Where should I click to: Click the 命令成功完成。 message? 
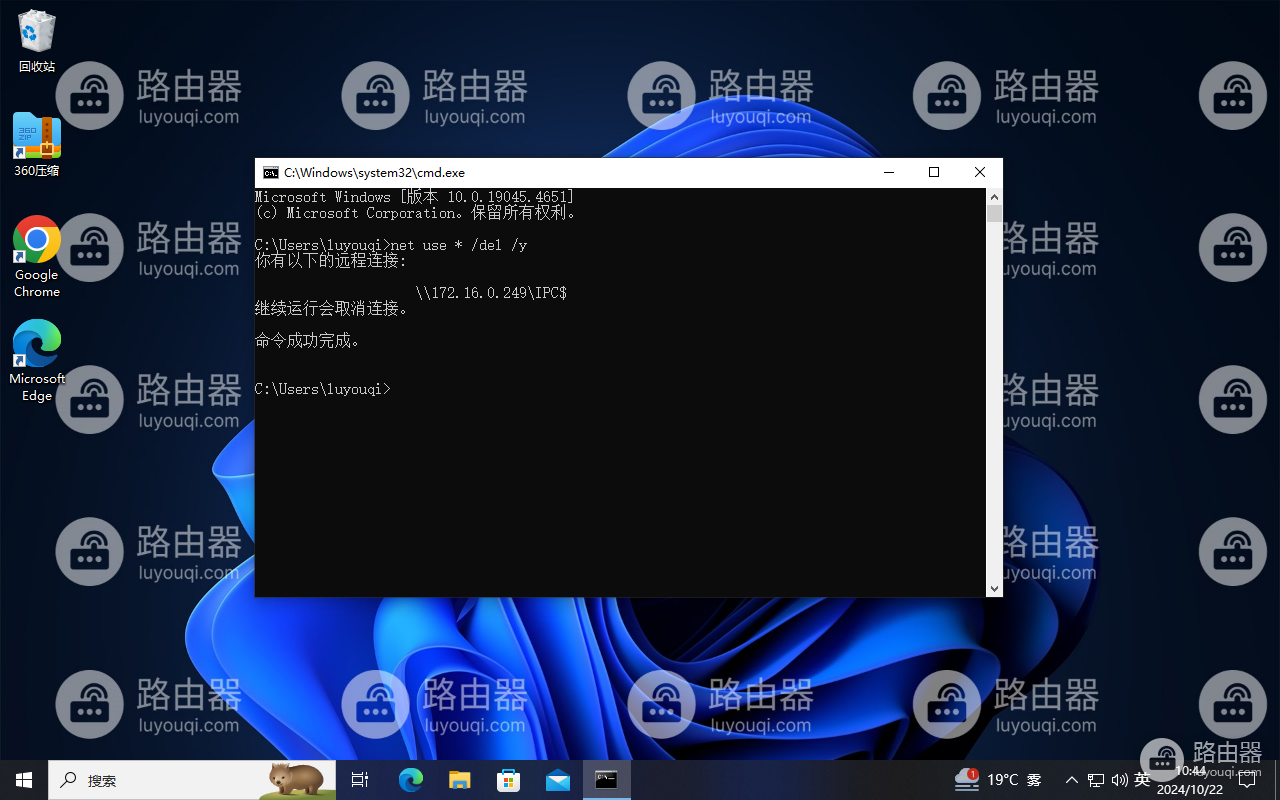[x=307, y=341]
